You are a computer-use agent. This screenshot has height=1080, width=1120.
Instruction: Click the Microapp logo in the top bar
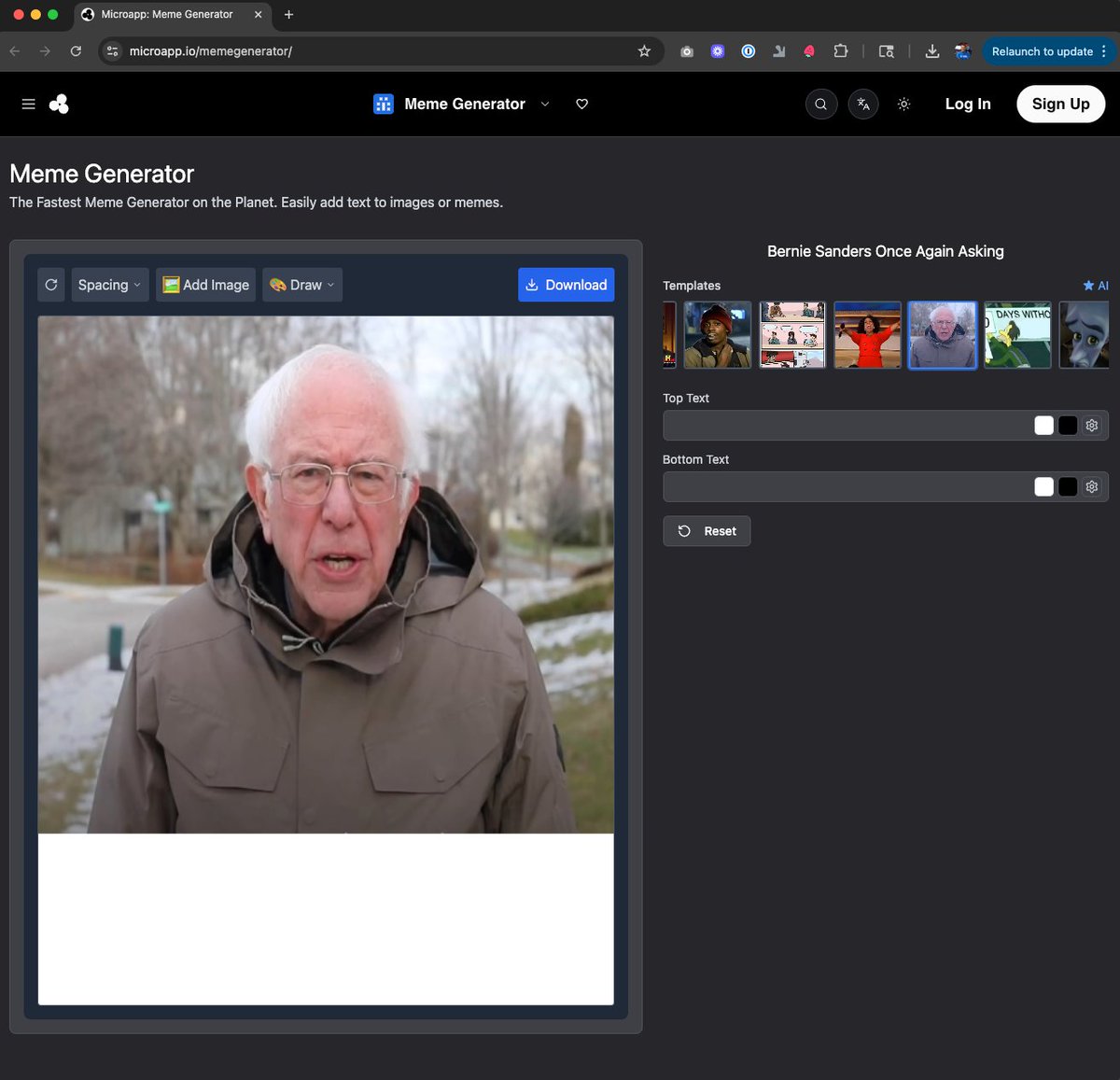click(x=58, y=104)
